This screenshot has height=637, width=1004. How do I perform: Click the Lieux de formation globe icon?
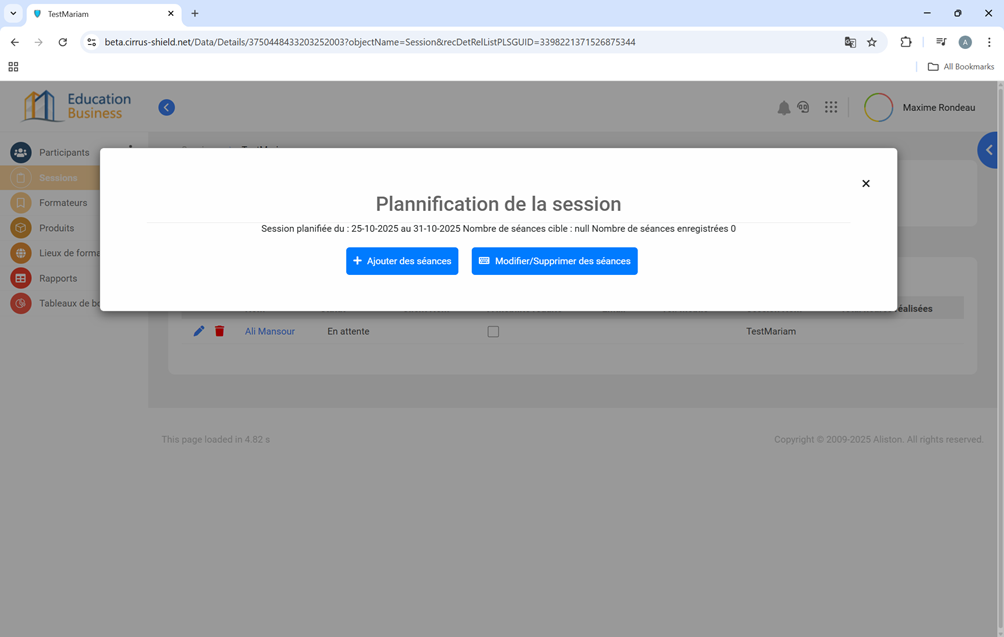[x=20, y=253]
